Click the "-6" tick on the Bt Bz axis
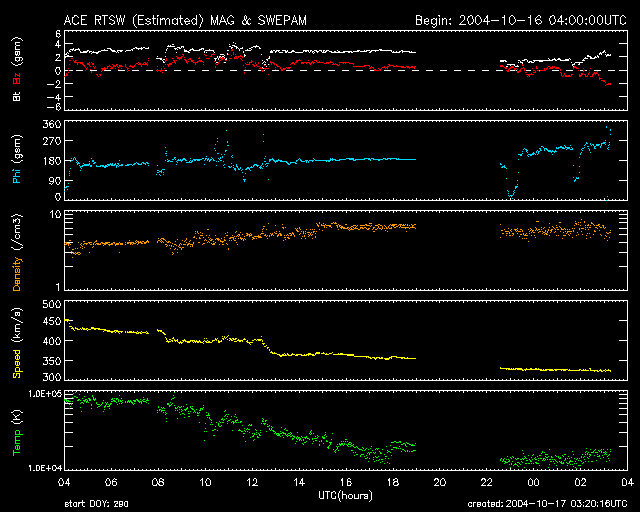The image size is (640, 512). pyautogui.click(x=53, y=107)
